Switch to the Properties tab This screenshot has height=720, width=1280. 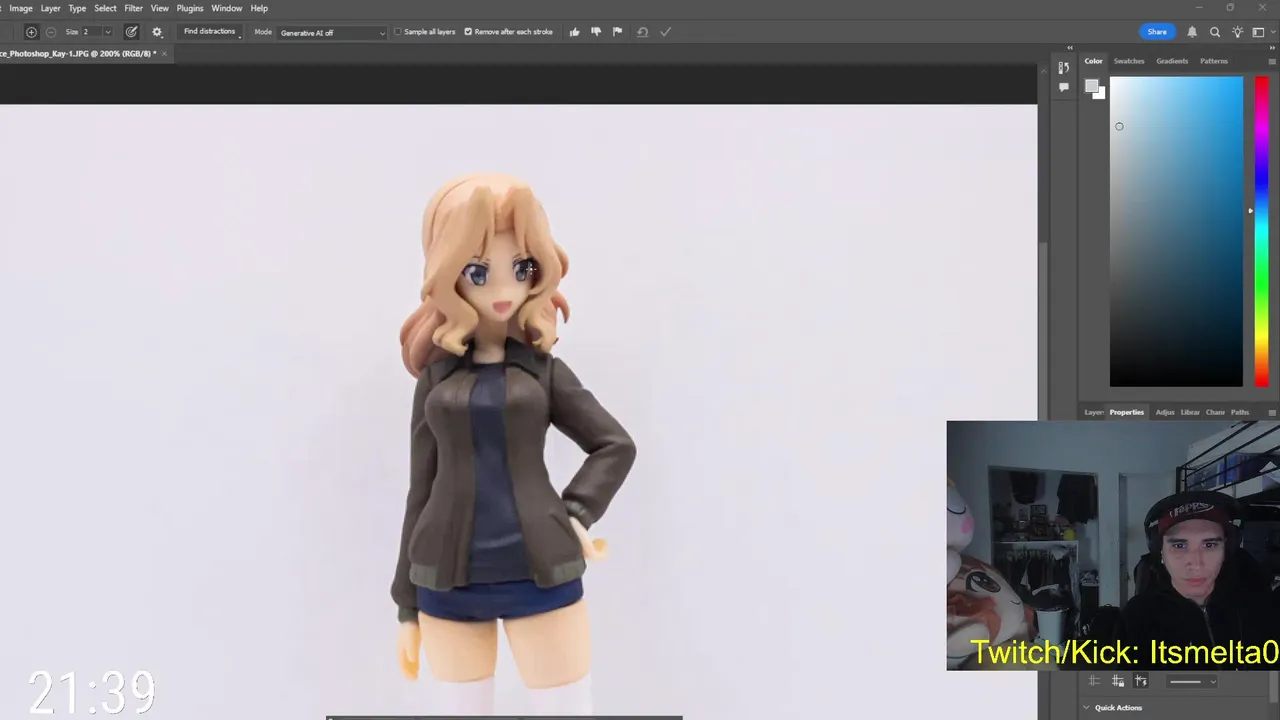coord(1127,412)
